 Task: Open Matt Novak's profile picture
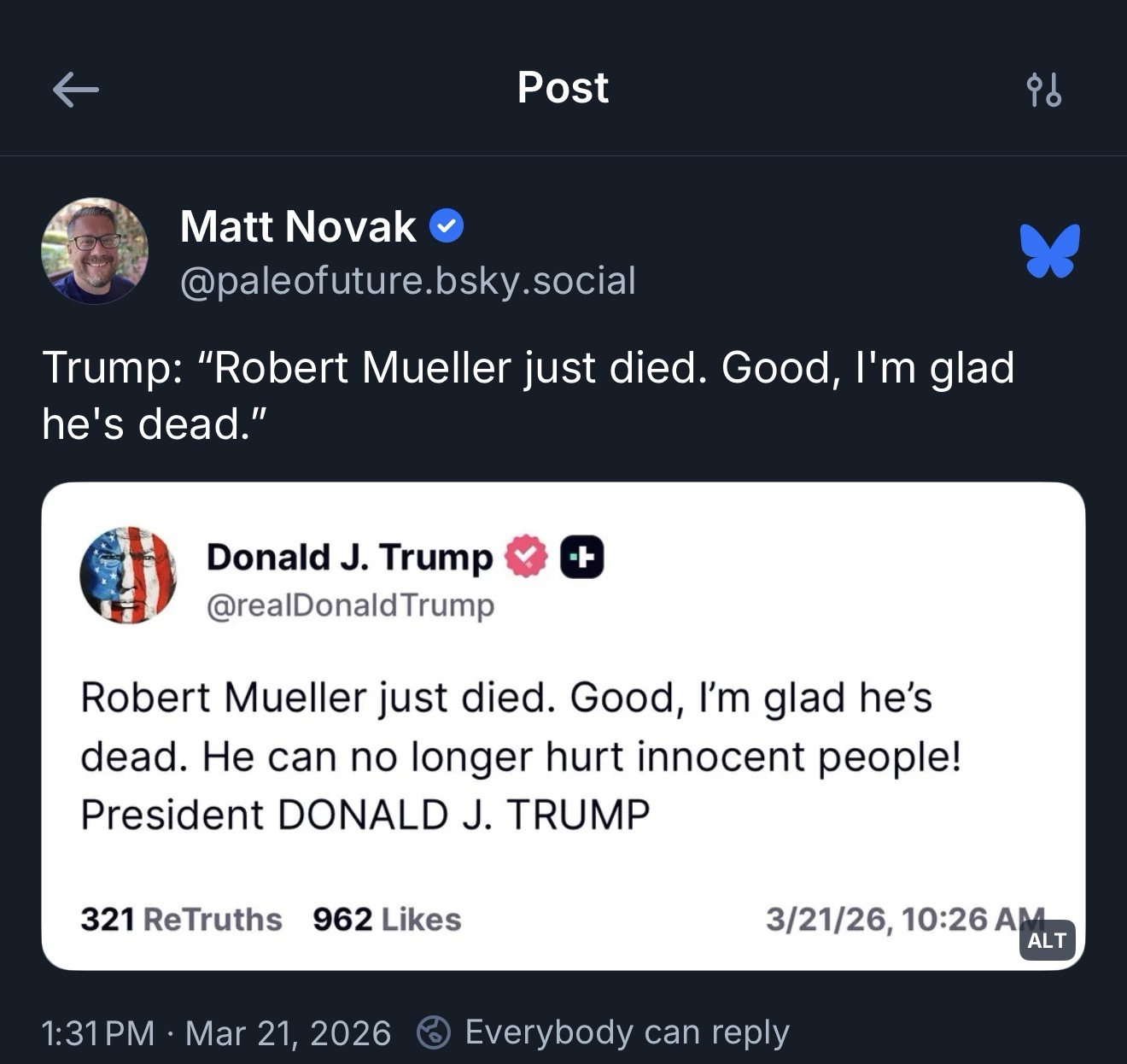click(95, 251)
